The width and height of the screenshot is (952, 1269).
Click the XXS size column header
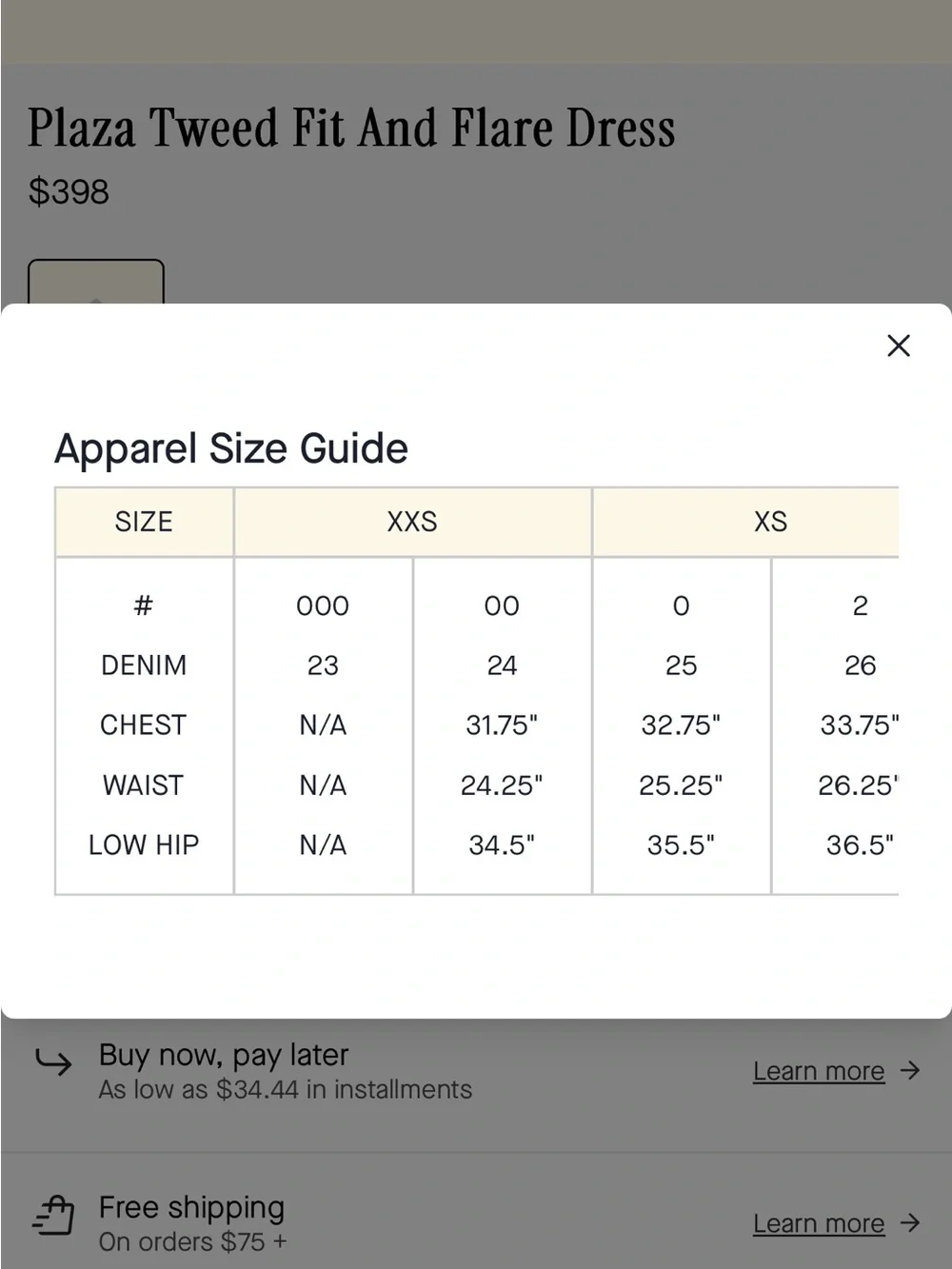(412, 522)
